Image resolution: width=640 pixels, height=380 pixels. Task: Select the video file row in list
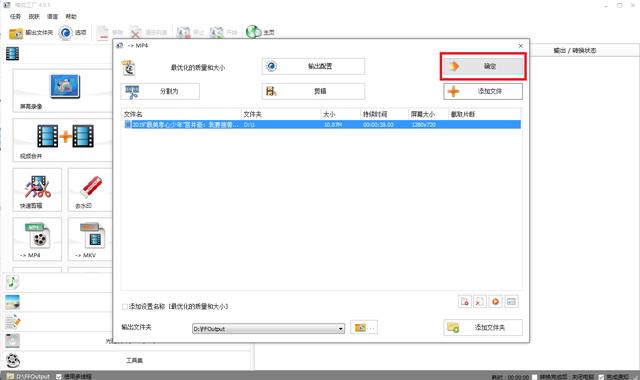tap(322, 124)
